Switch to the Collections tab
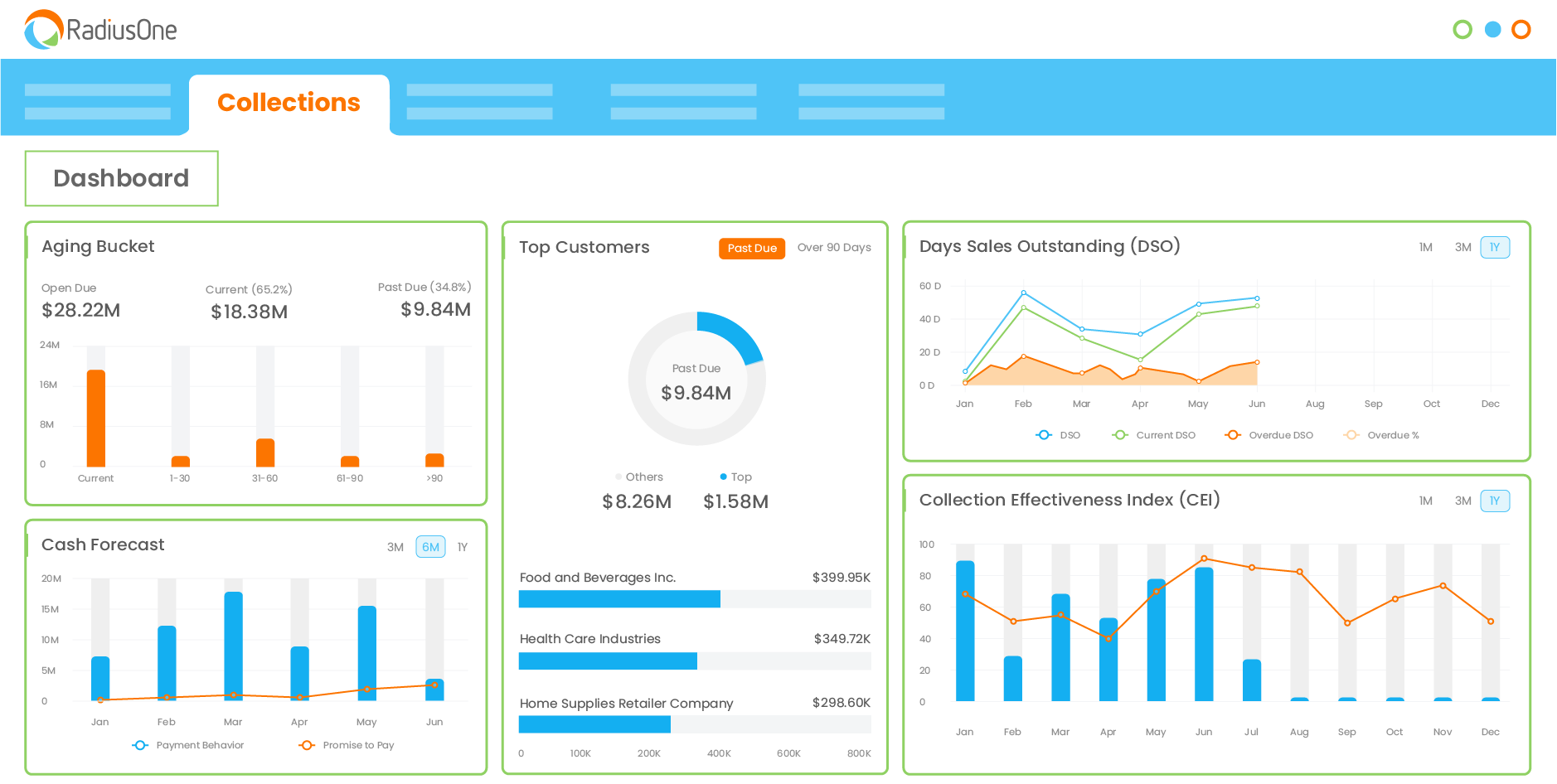The height and width of the screenshot is (784, 1557). pyautogui.click(x=289, y=103)
